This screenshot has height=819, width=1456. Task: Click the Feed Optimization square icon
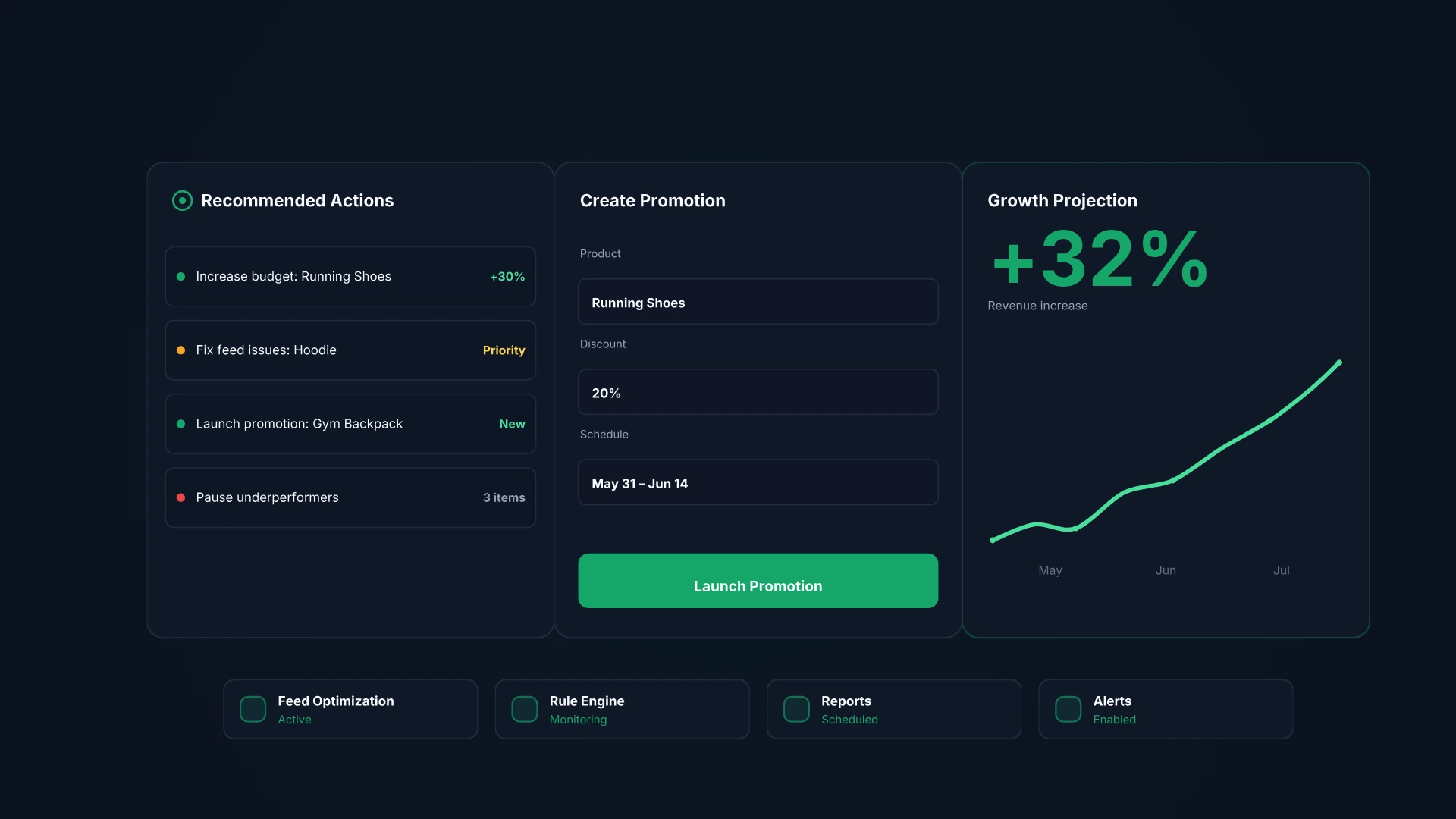253,709
